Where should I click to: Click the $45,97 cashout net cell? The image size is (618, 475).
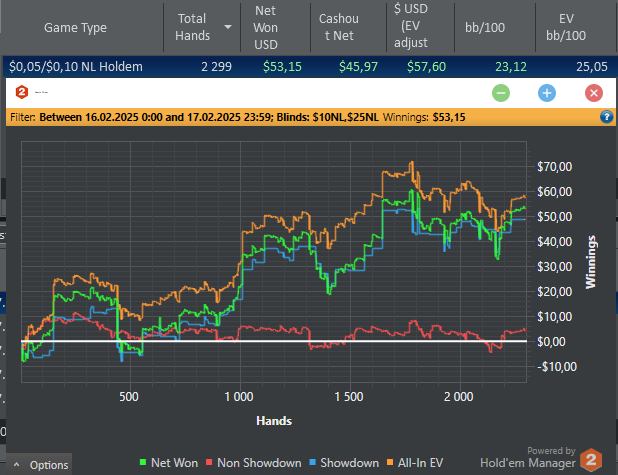click(358, 67)
